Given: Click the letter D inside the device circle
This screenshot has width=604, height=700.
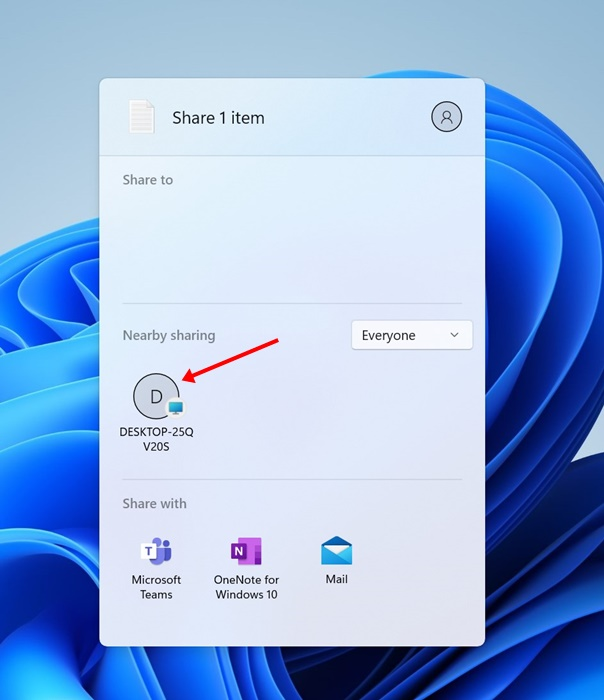Looking at the screenshot, I should [x=155, y=396].
